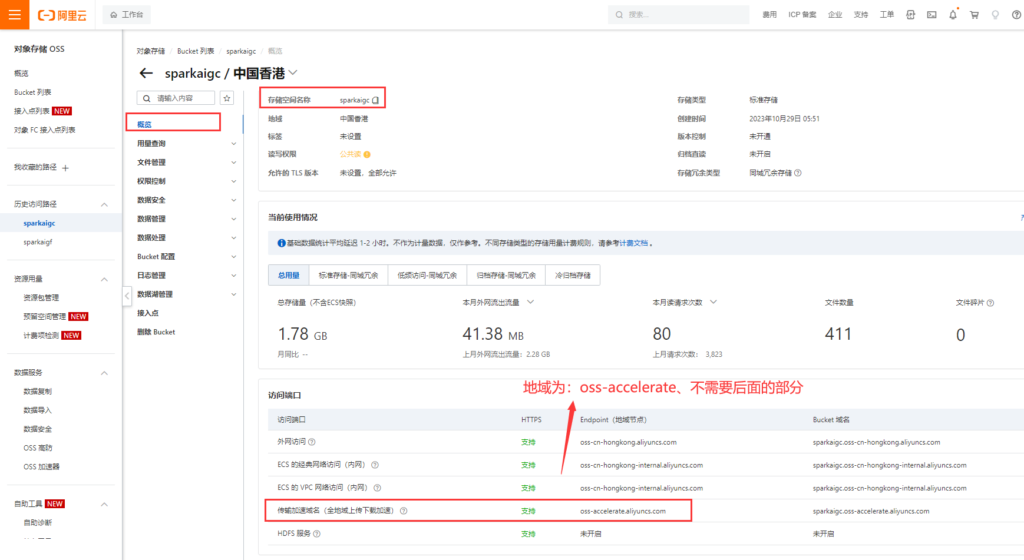Switch to the 冷归档存储 tab
Screen dimensions: 1024x560
click(571, 275)
